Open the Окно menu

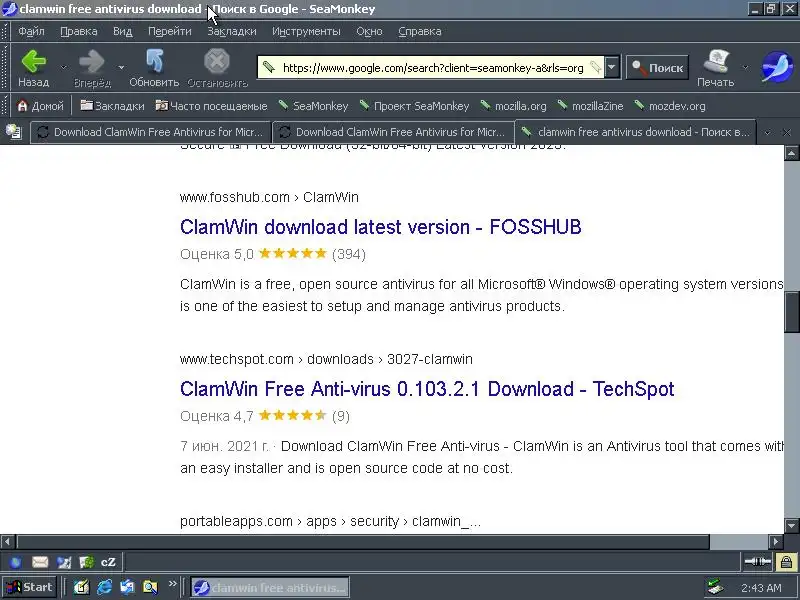369,31
